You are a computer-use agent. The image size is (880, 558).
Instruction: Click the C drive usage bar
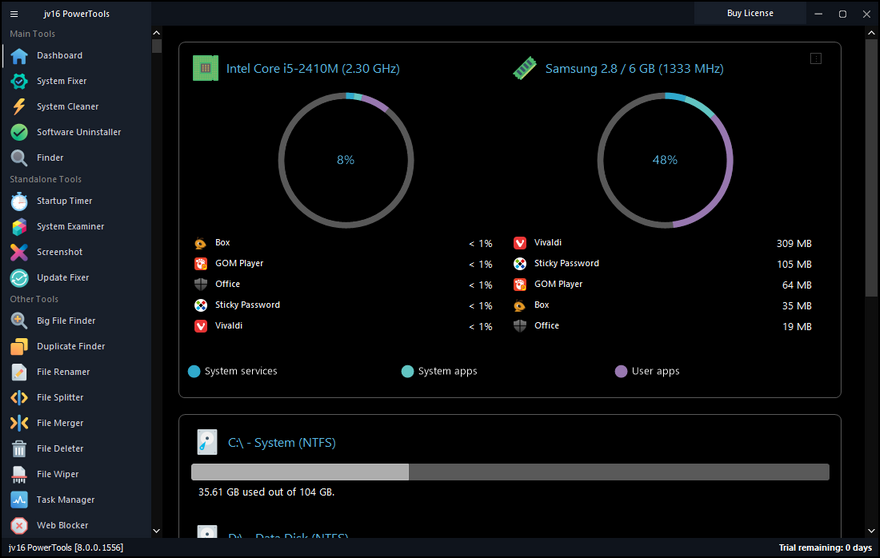pos(510,472)
